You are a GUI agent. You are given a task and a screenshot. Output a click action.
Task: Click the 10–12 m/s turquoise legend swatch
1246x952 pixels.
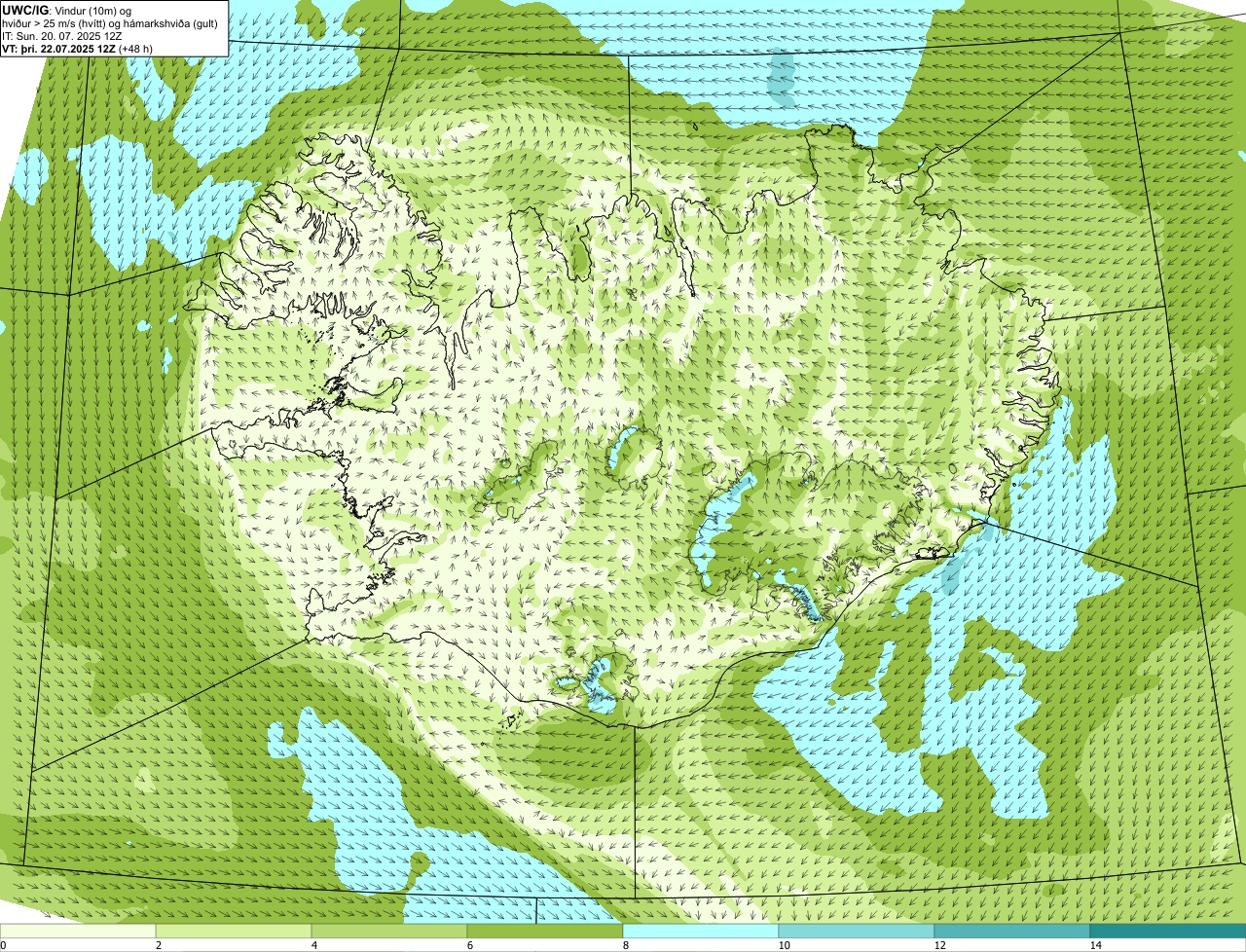tap(857, 931)
